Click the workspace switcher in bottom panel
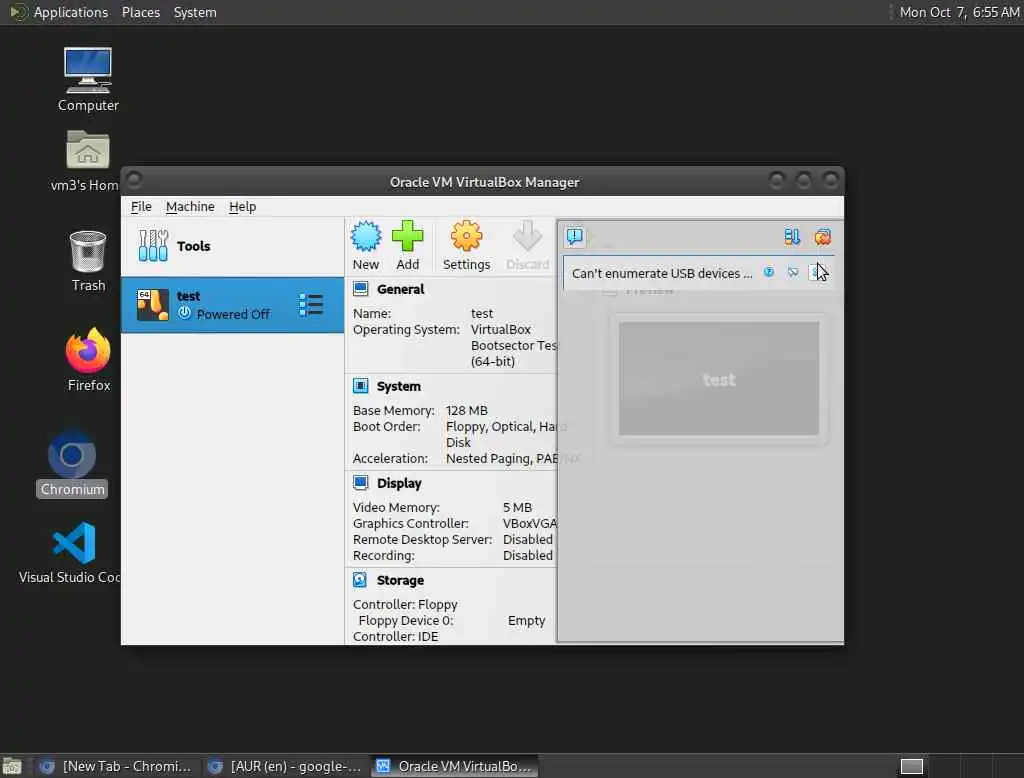The width and height of the screenshot is (1024, 778). coord(912,766)
